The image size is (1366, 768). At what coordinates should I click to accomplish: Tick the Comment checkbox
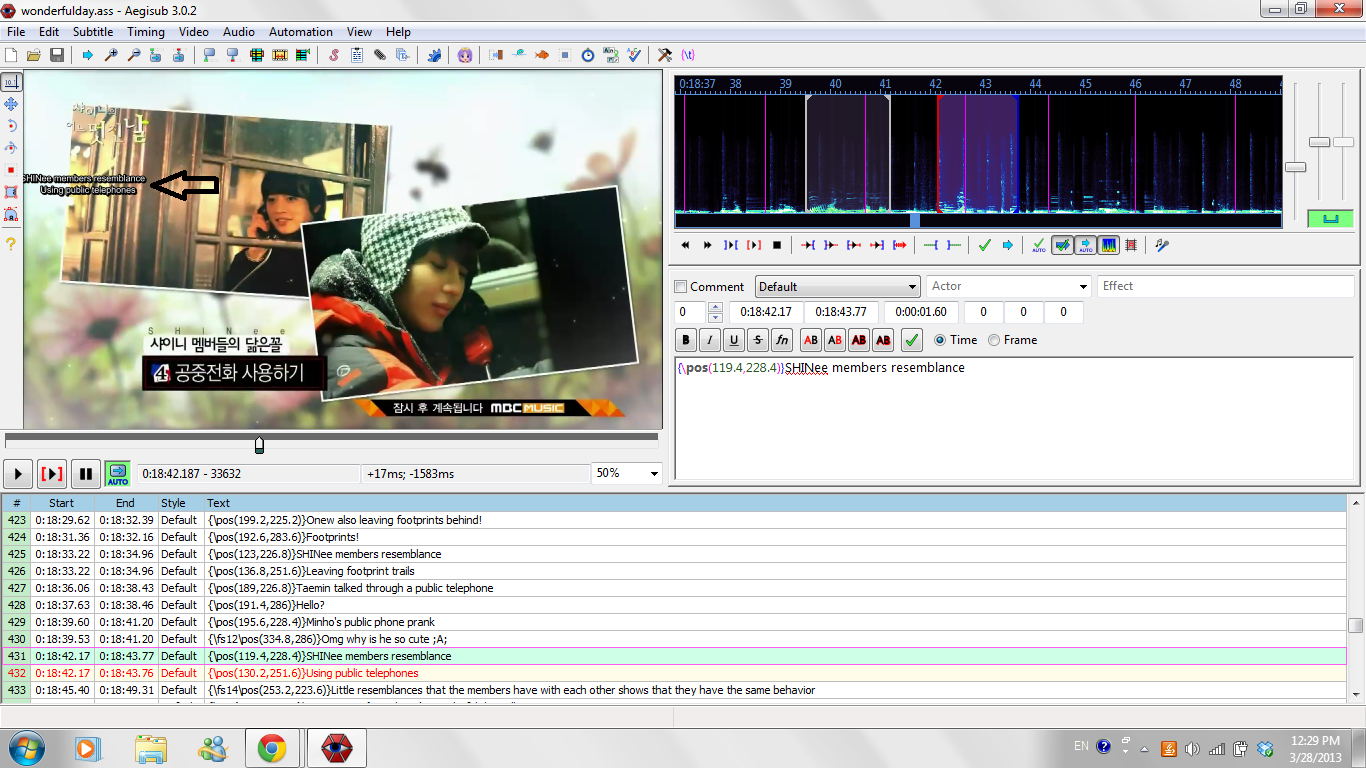681,286
